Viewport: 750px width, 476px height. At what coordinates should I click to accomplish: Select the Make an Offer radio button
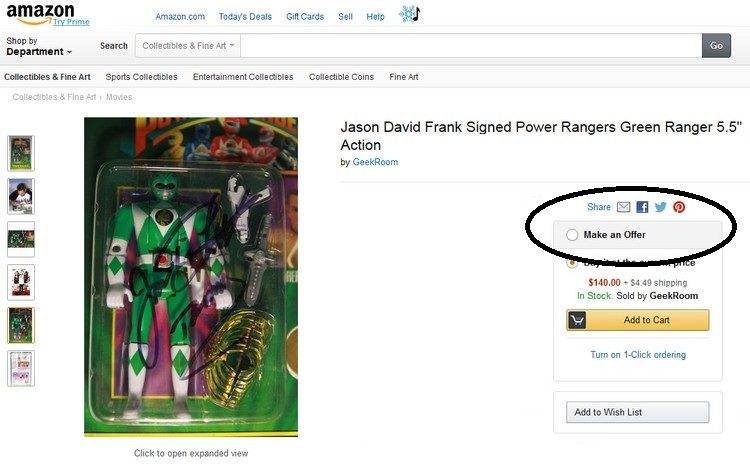[572, 235]
